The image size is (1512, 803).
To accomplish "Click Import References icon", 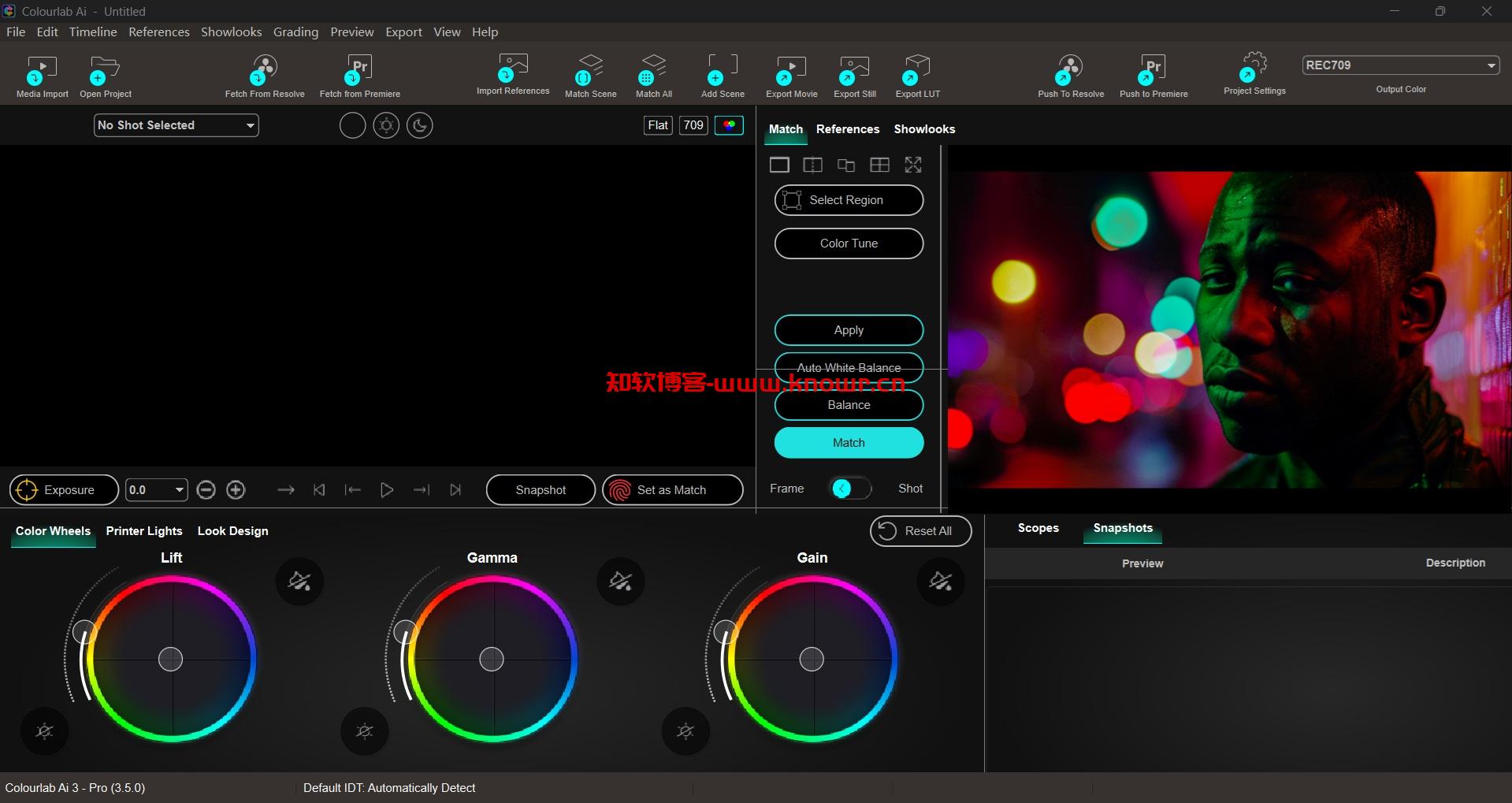I will [x=512, y=69].
